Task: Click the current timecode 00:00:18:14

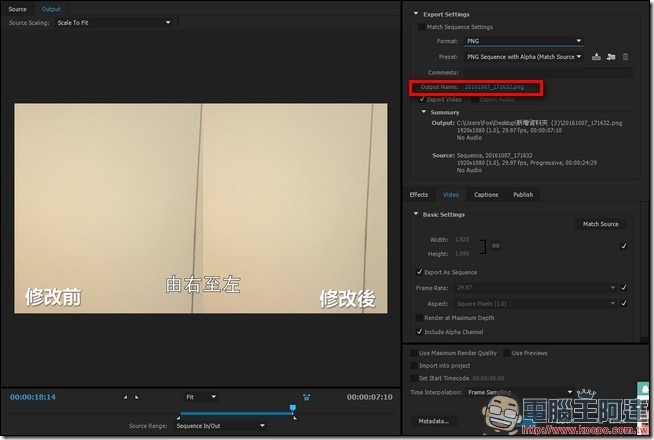Action: (33, 397)
